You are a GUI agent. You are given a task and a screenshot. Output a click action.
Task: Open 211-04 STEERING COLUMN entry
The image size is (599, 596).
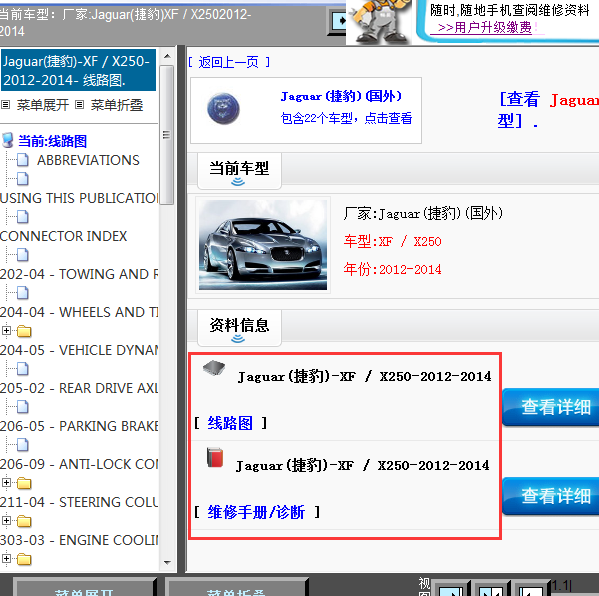point(79,502)
